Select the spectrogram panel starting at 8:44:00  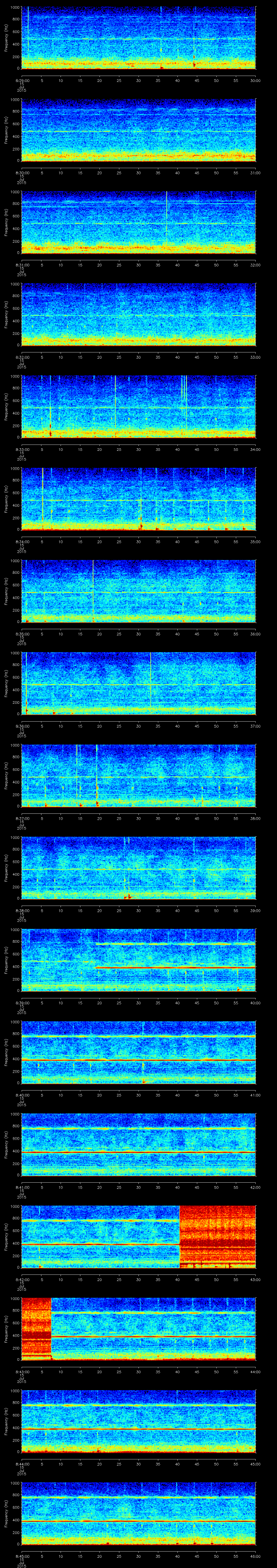click(x=138, y=1421)
